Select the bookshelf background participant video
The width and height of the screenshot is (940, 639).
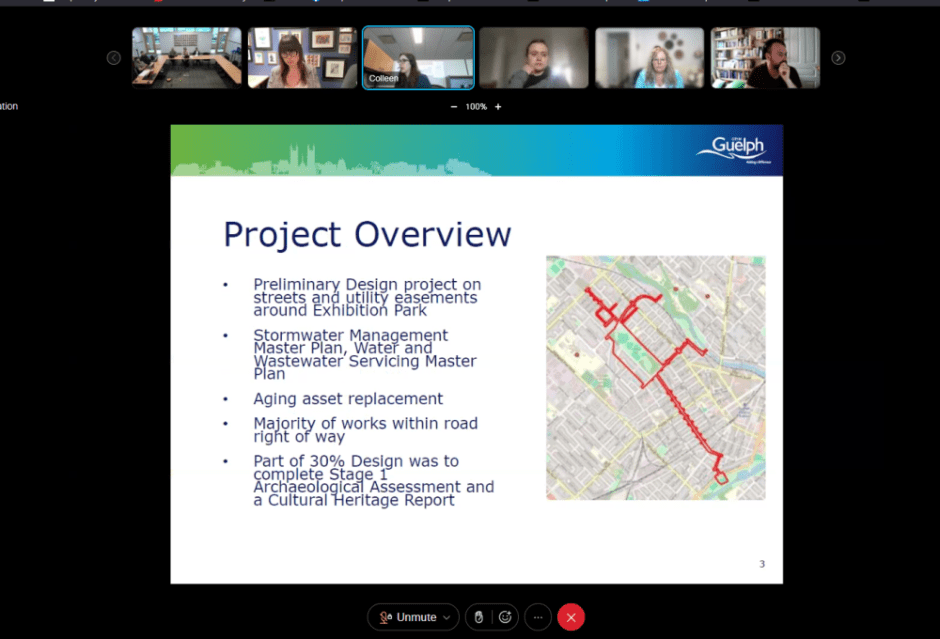tap(765, 58)
